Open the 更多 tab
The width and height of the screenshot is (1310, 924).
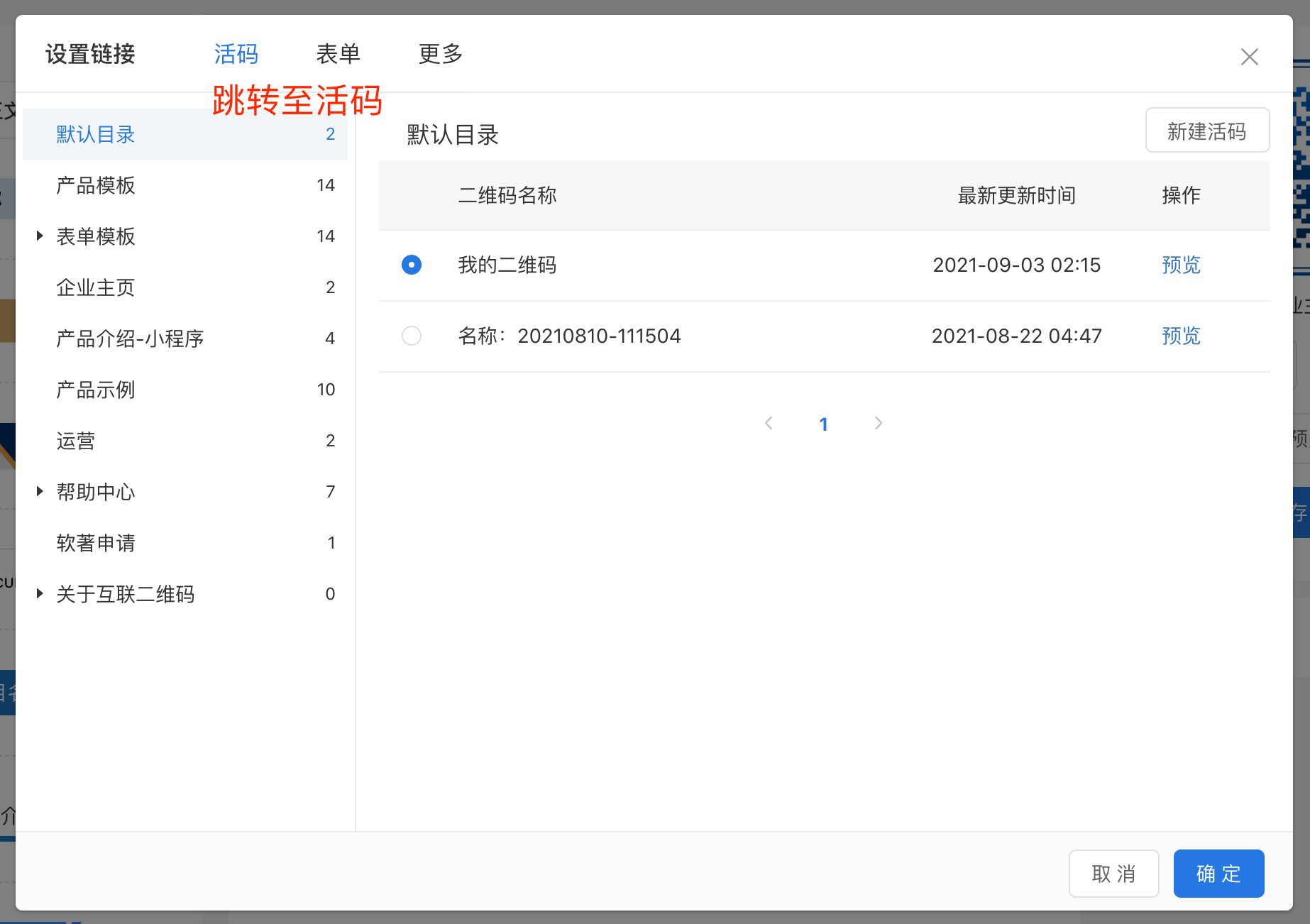coord(440,54)
